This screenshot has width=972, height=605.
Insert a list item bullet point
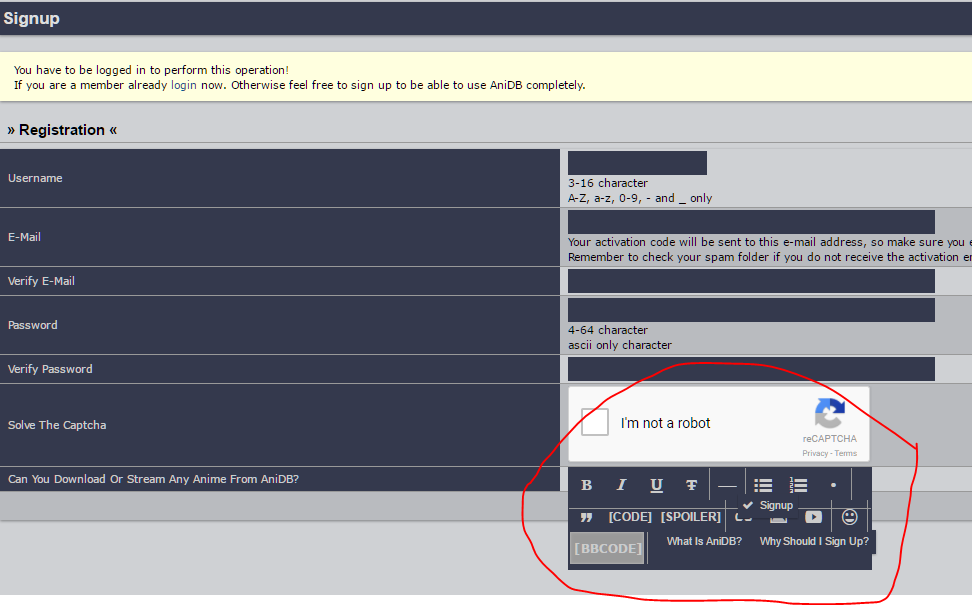click(833, 485)
